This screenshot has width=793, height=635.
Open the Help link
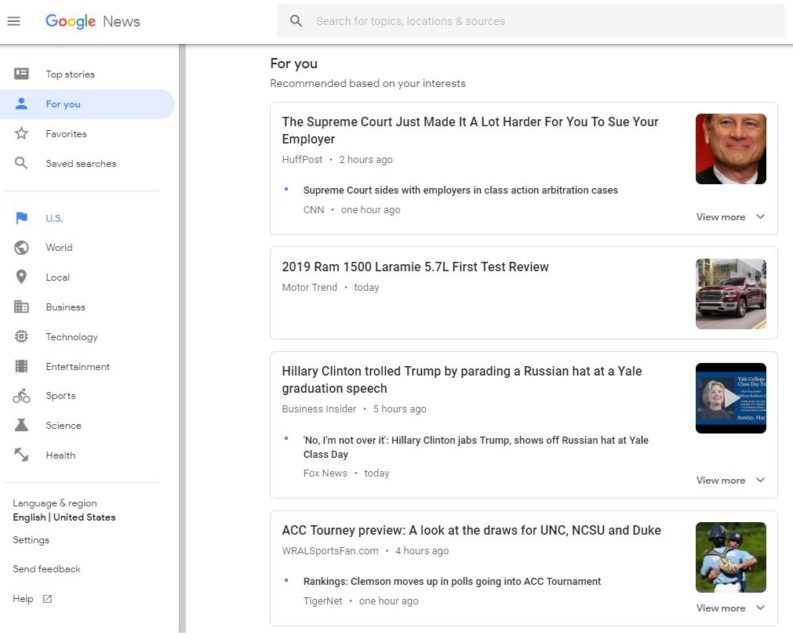[x=23, y=599]
